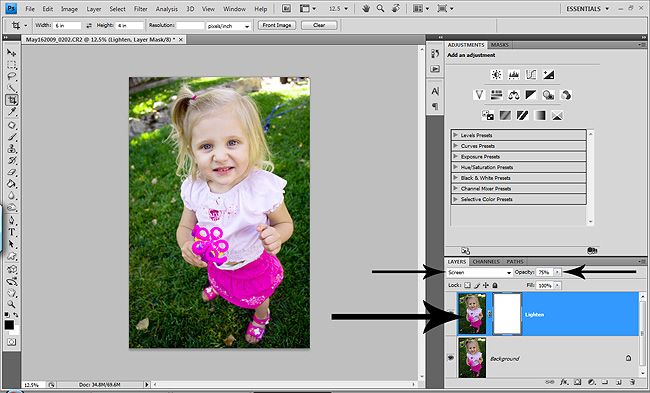This screenshot has height=393, width=650.
Task: Add a Levels adjustment
Action: (x=514, y=75)
